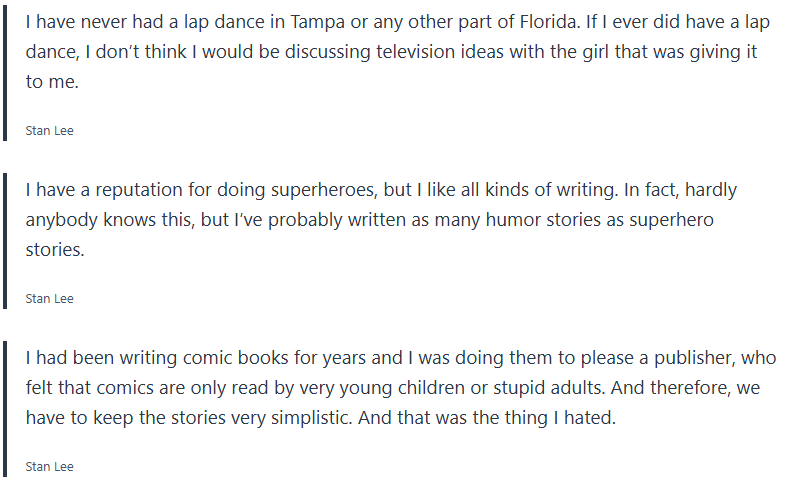This screenshot has width=807, height=481.
Task: Click the quote about writing comic books for years
Action: (400, 387)
